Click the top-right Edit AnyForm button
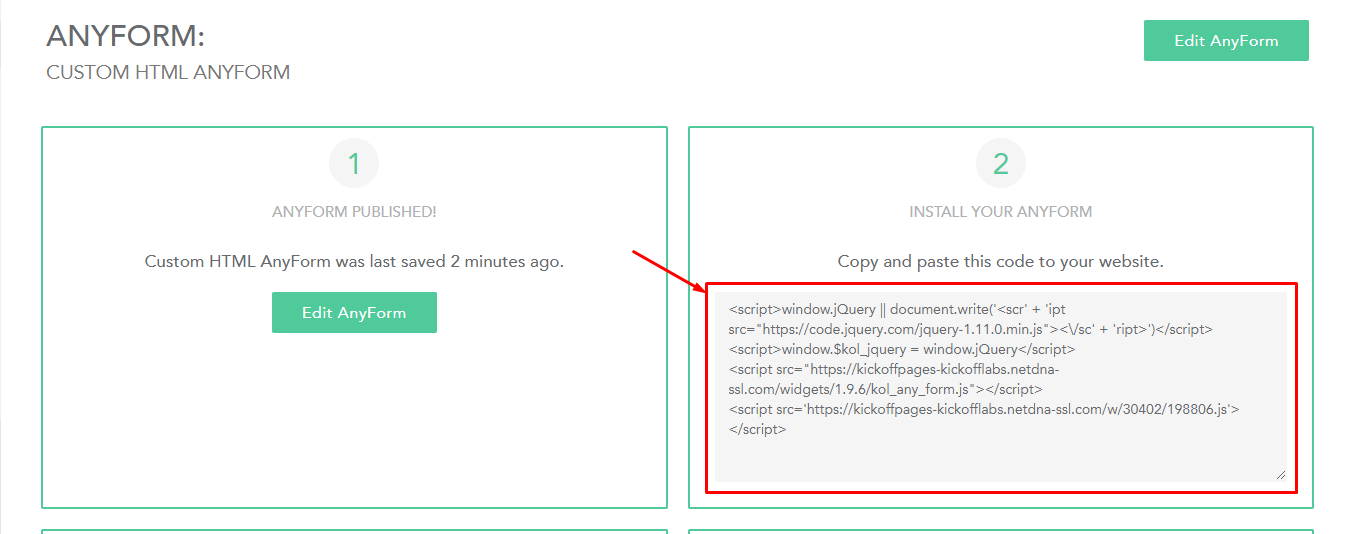Viewport: 1348px width, 534px height. [x=1226, y=41]
